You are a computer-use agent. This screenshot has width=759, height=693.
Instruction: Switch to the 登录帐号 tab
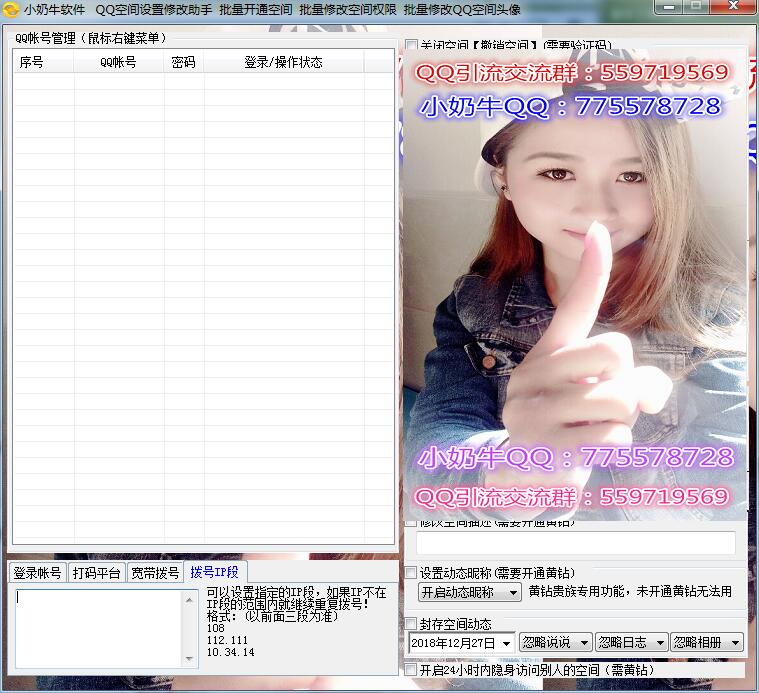pos(37,573)
